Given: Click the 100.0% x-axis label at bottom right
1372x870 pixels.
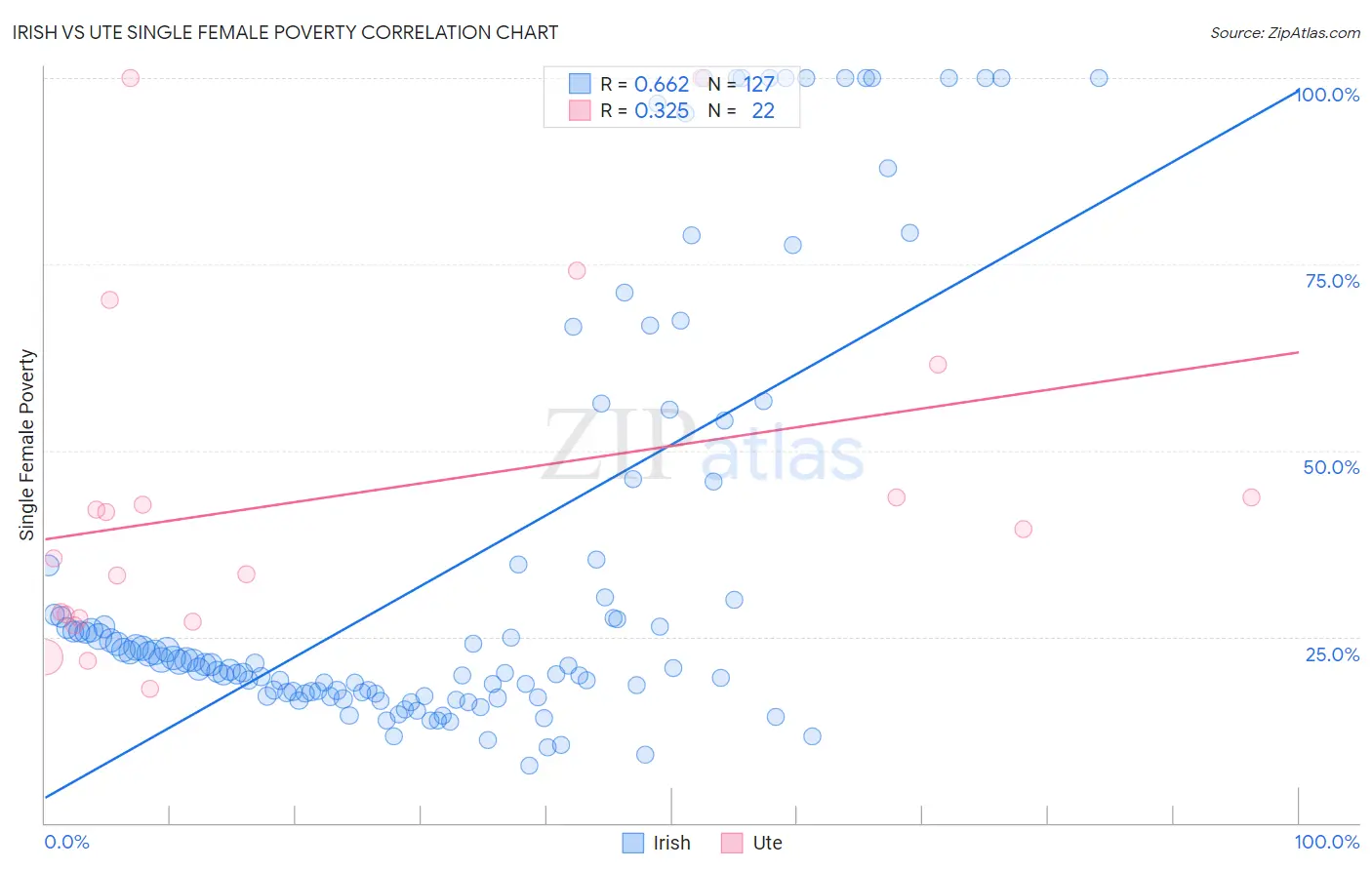Looking at the screenshot, I should click(1326, 842).
